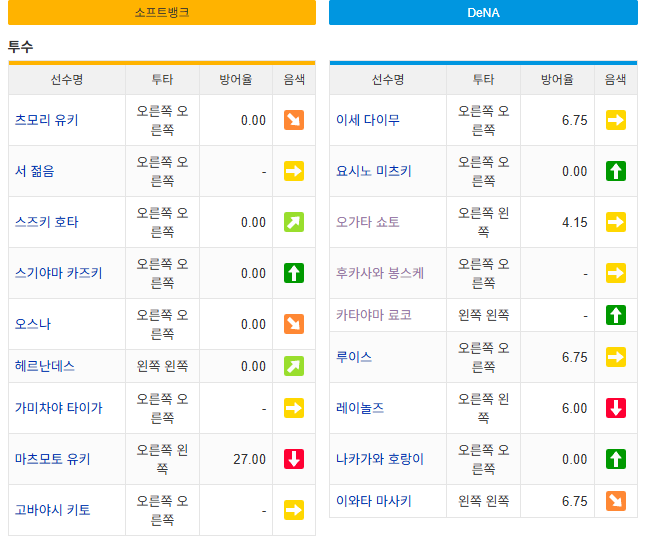Screen dimensions: 645x539
Task: Click the green up arrow for 스기야마 카즈키
Action: [294, 273]
